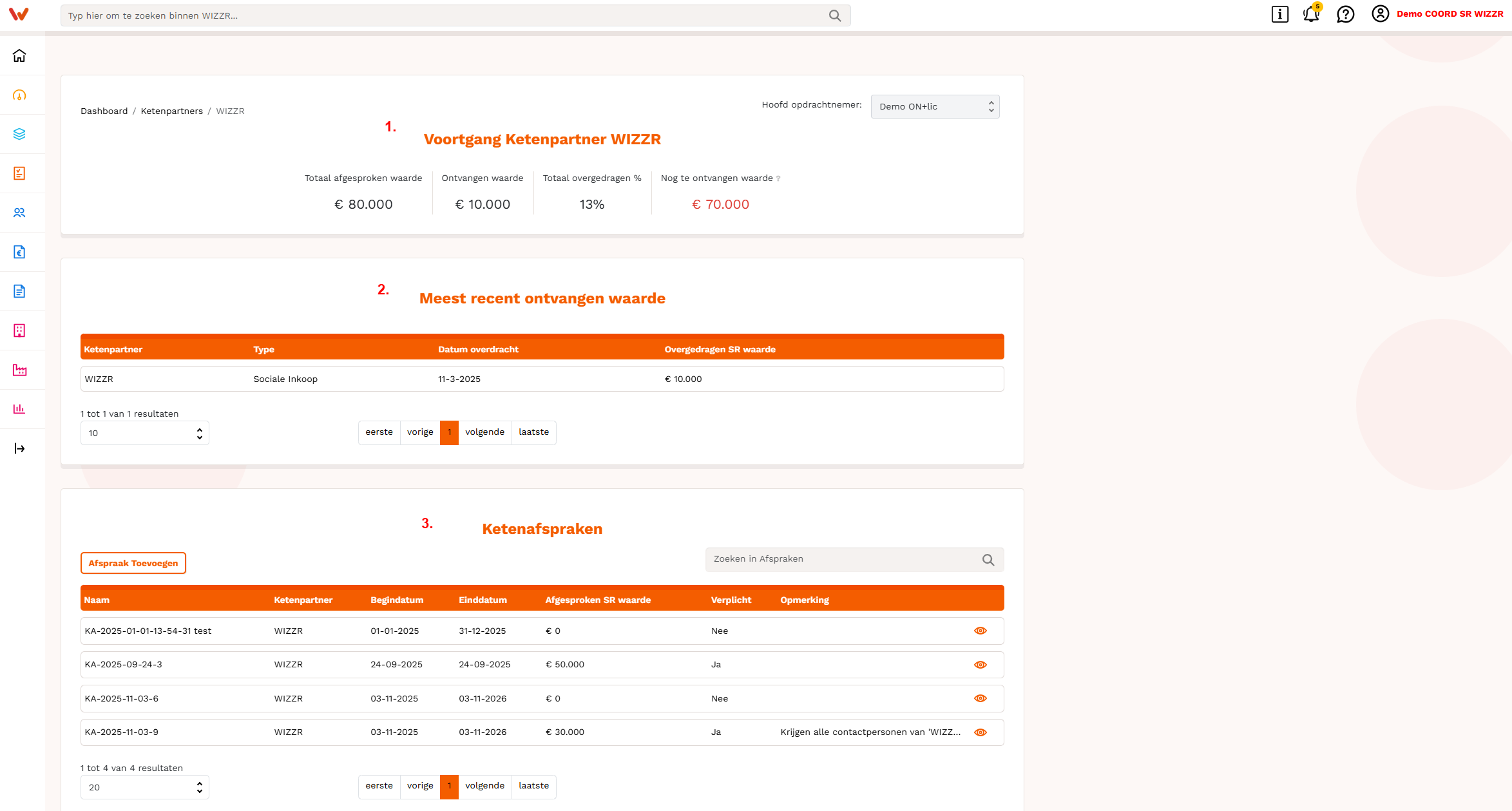1512x811 pixels.
Task: Click vorige in the recent ontvangen waarde pagination
Action: (420, 432)
